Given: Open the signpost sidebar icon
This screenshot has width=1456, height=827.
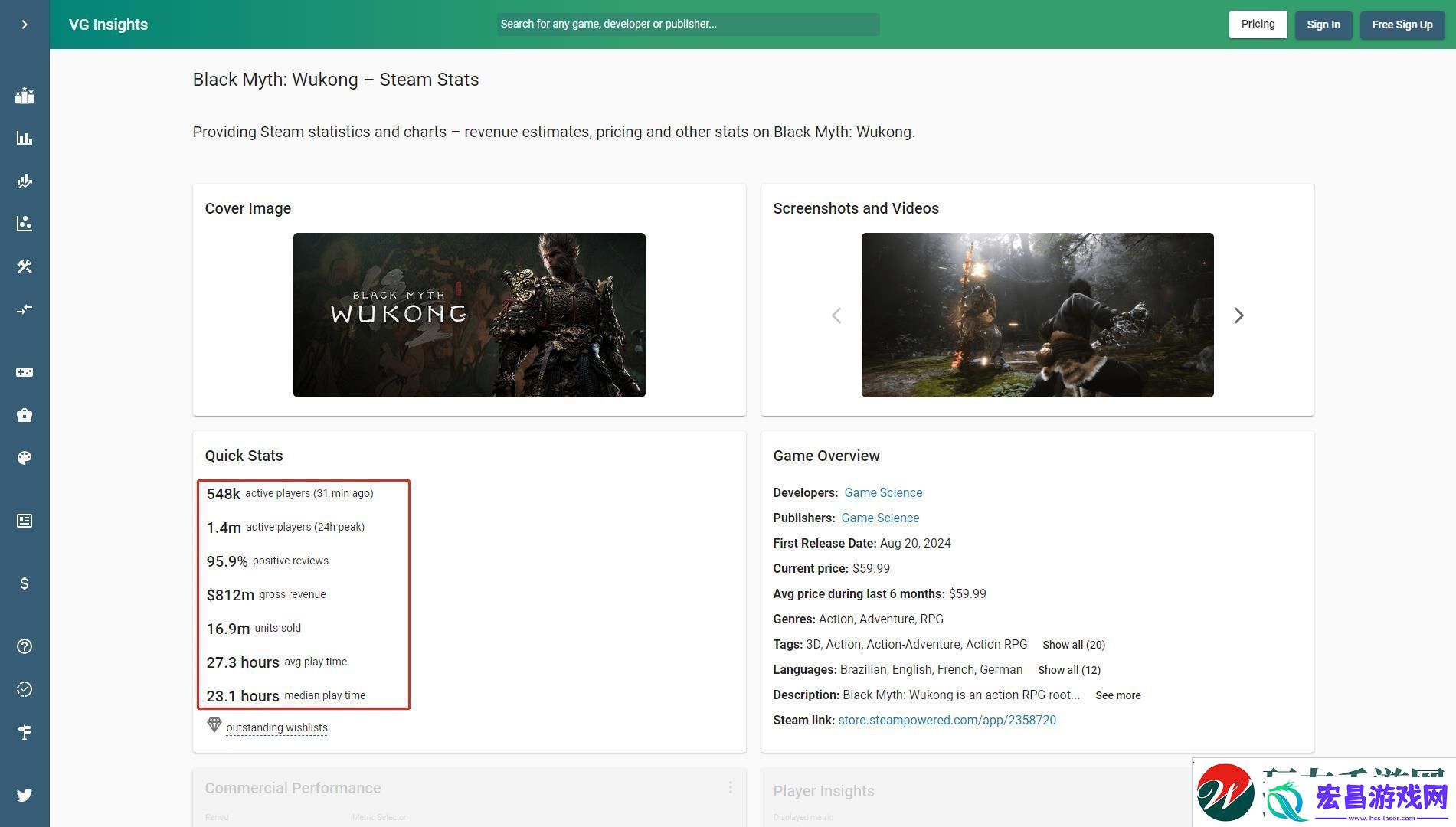Looking at the screenshot, I should click(25, 732).
